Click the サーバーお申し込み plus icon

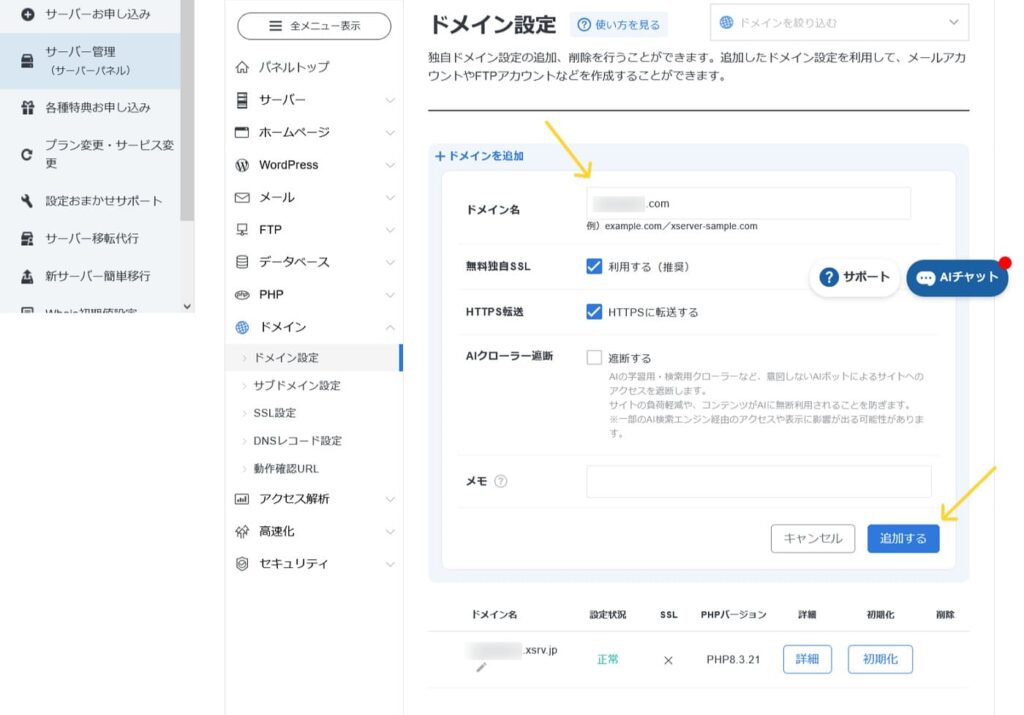point(27,14)
